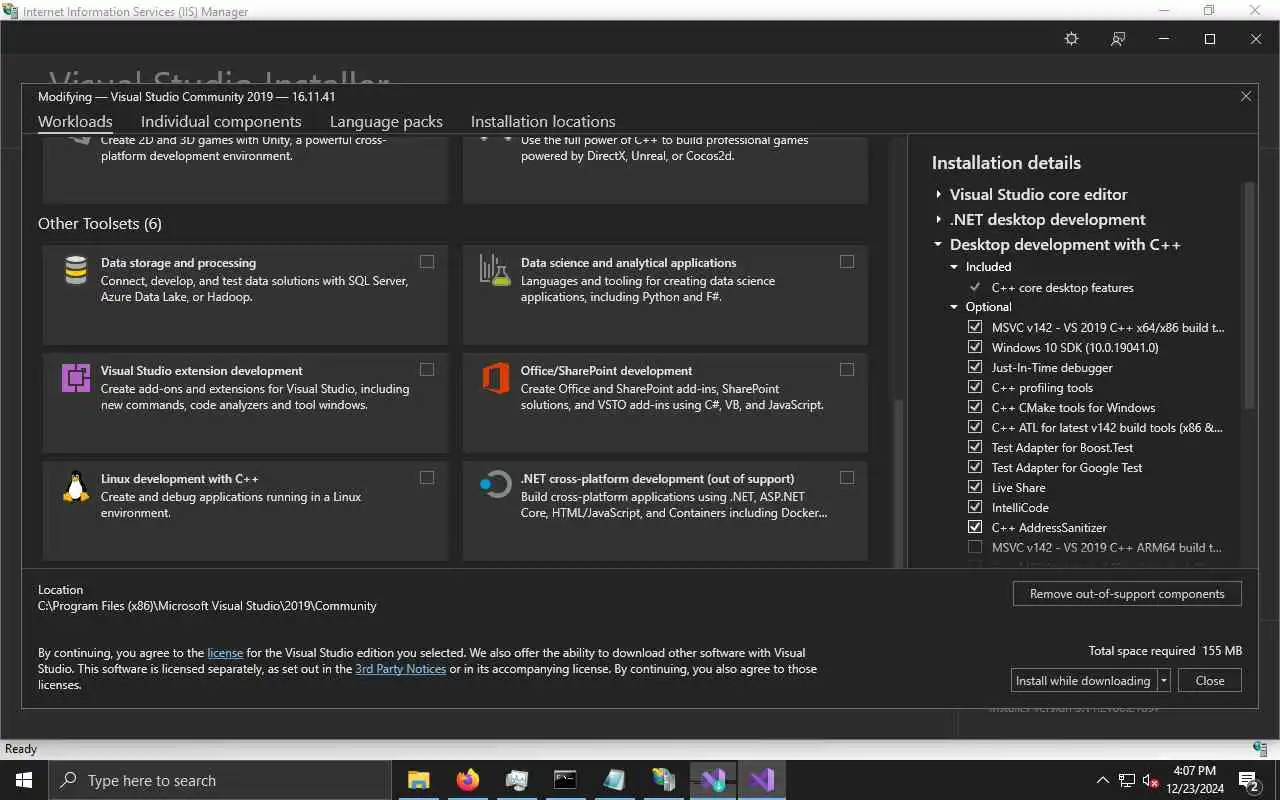
Task: Click the Data storage and processing database icon
Action: point(76,270)
